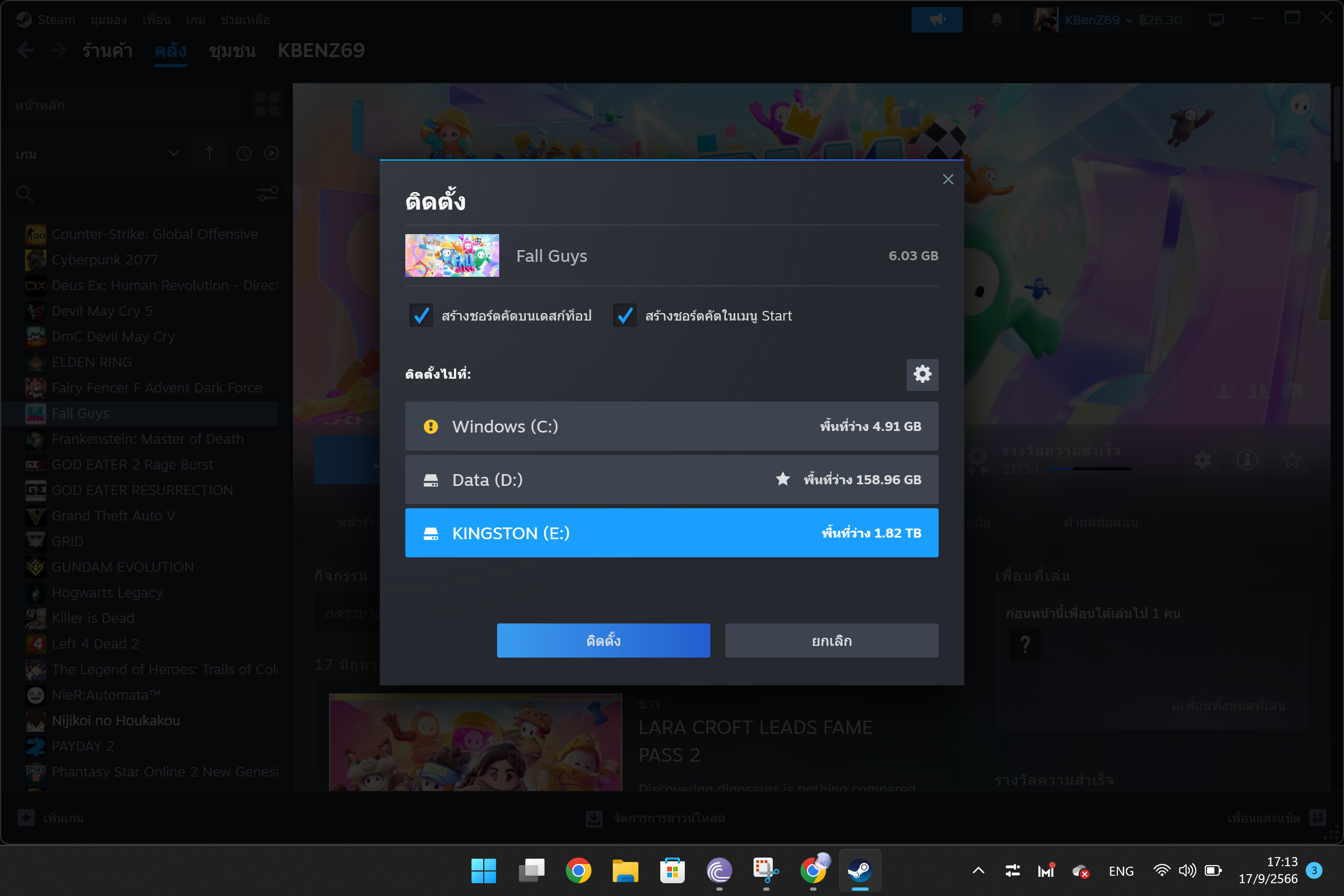Select Grand Theft Auto V in library list
The image size is (1344, 896).
point(113,515)
